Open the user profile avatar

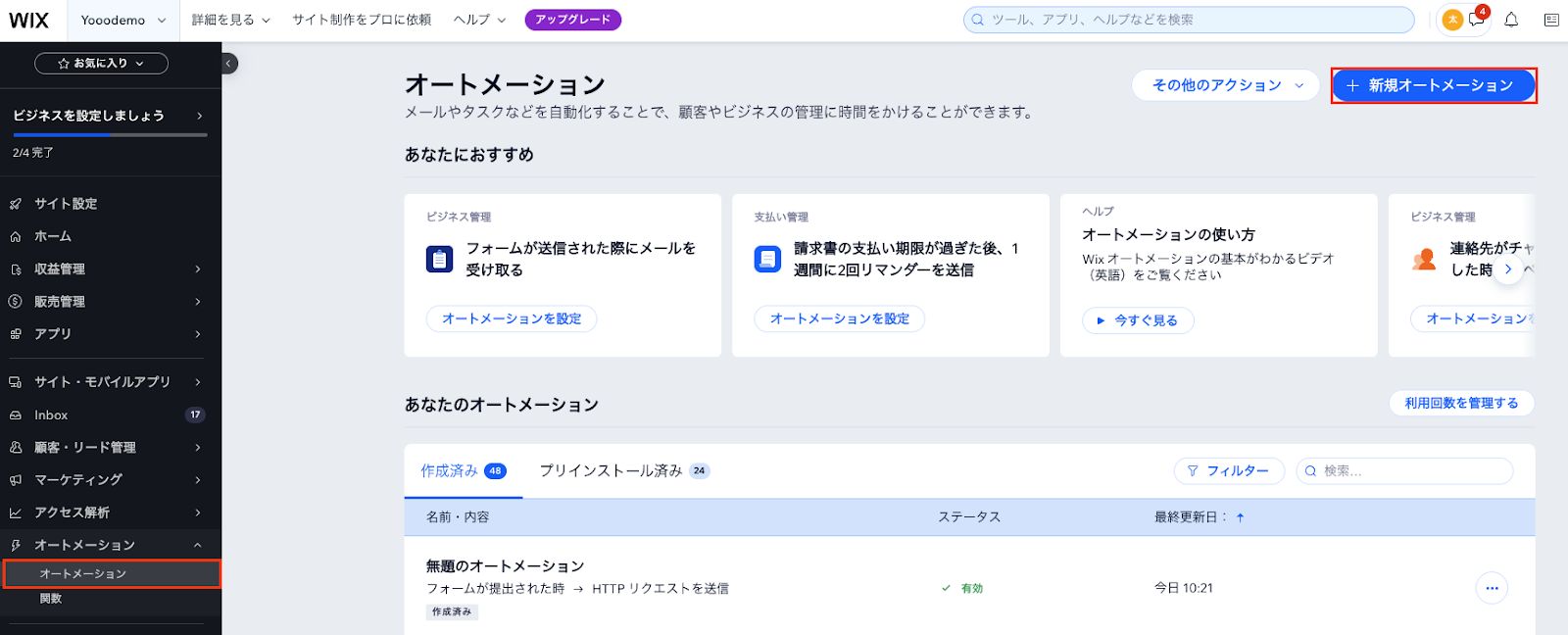[x=1452, y=20]
